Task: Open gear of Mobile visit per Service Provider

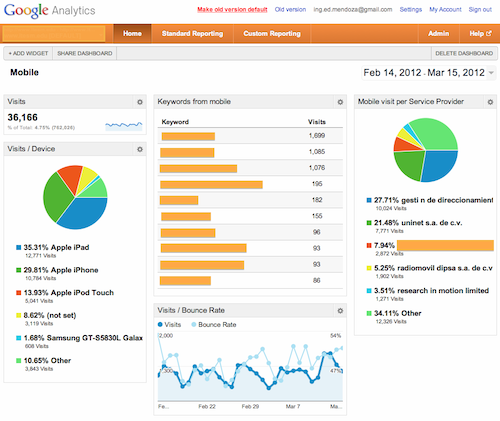Action: 490,102
